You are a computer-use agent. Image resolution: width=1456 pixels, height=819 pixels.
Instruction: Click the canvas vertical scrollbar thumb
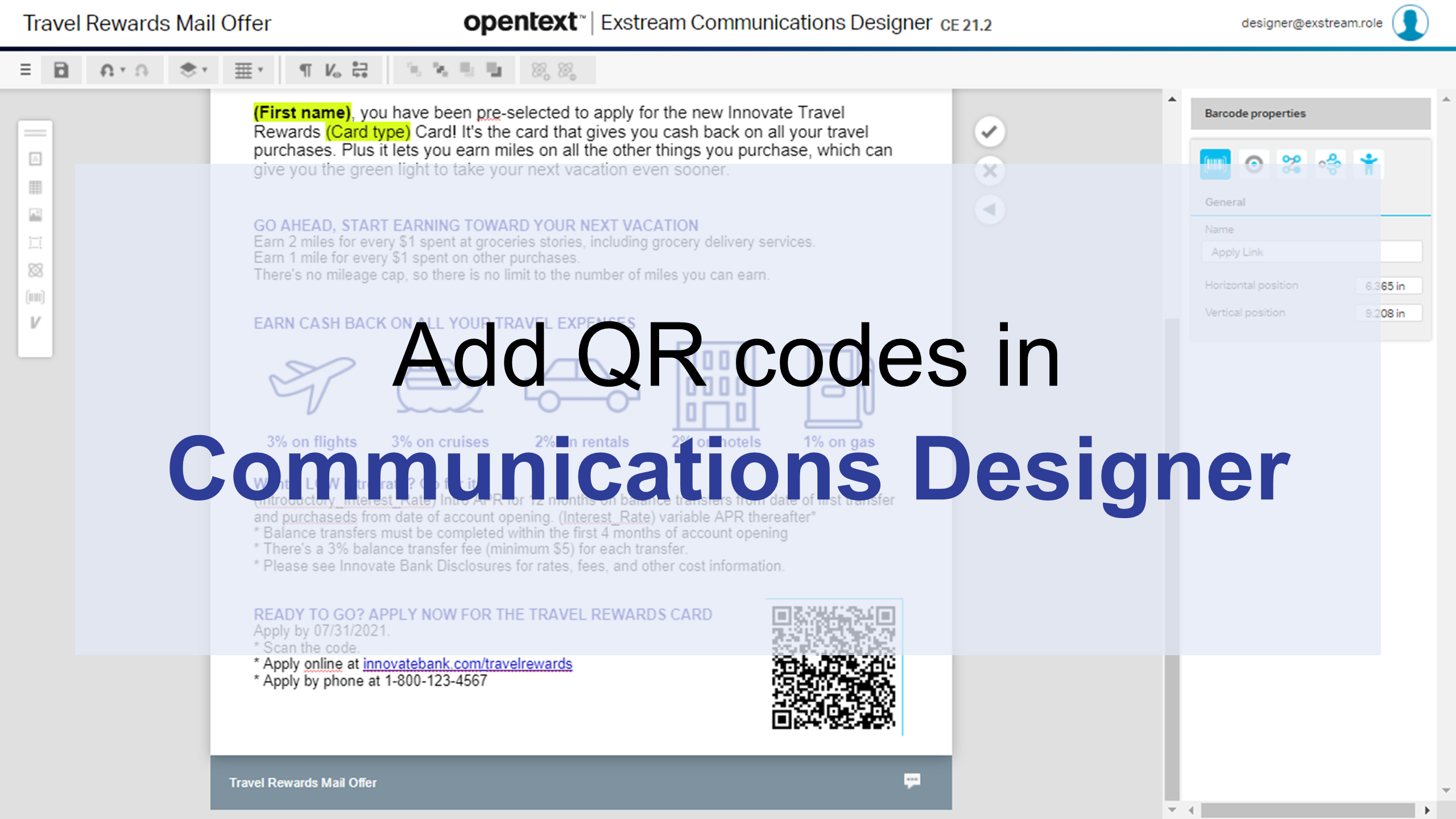tap(1172, 559)
